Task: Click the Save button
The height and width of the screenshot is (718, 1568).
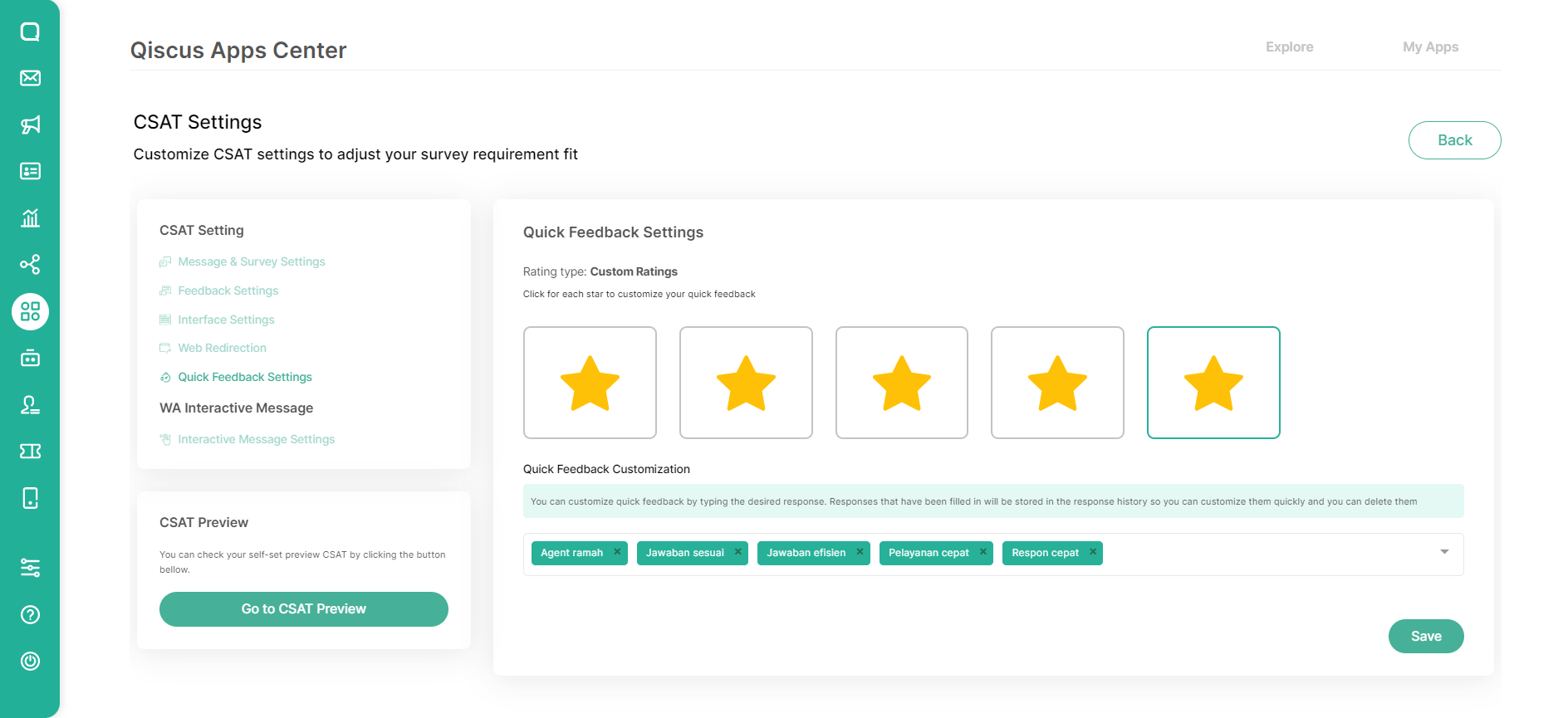Action: pos(1425,637)
